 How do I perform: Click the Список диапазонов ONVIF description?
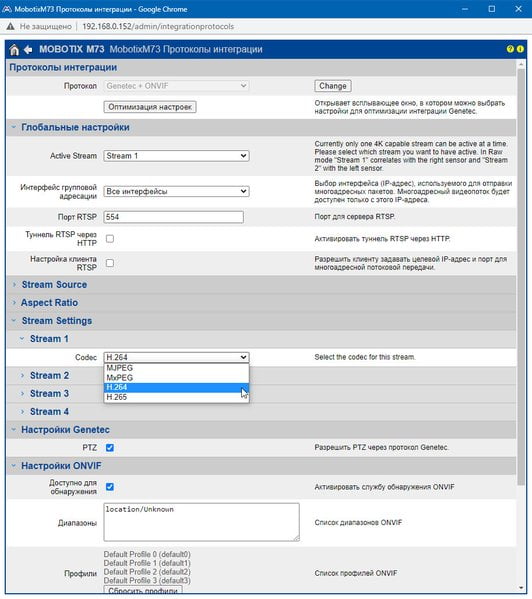358,523
